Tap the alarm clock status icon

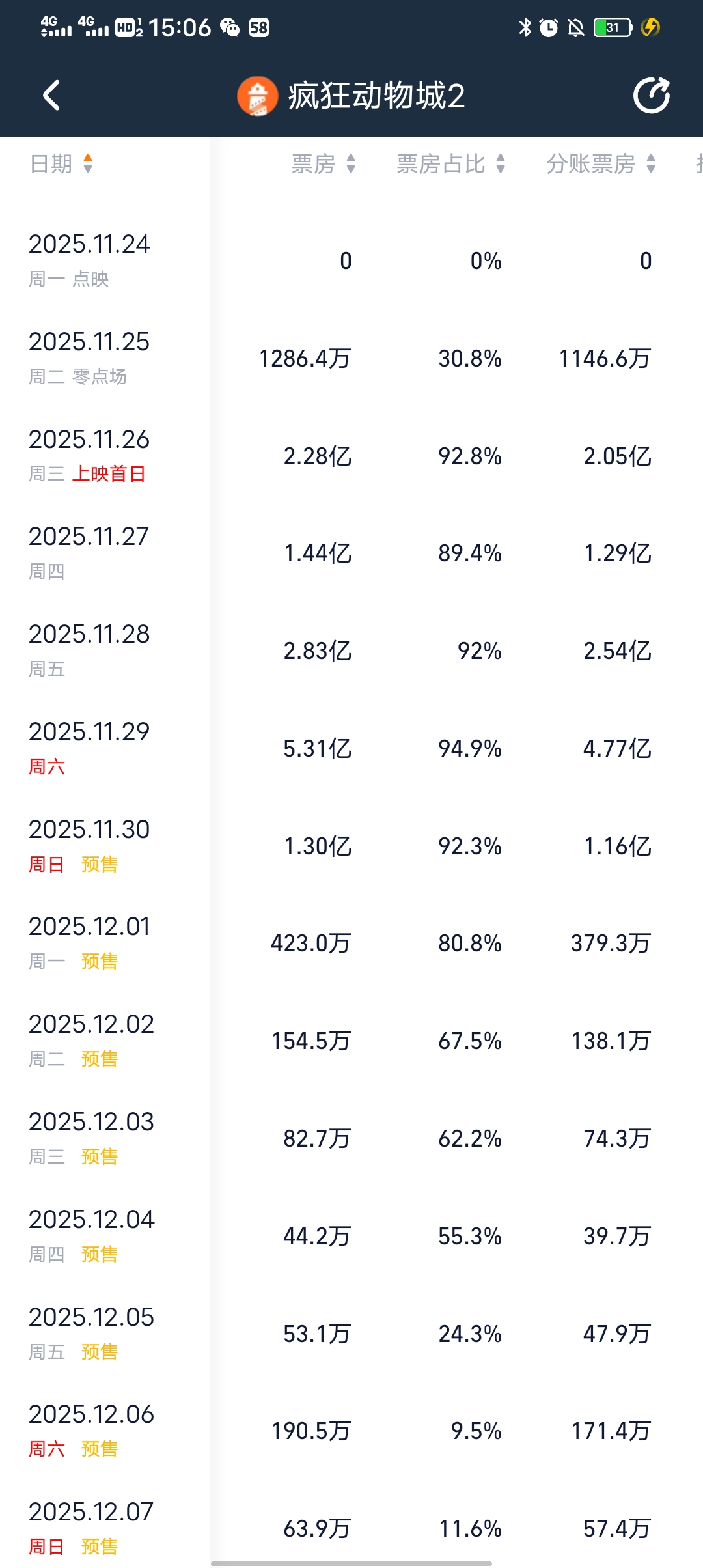[549, 27]
